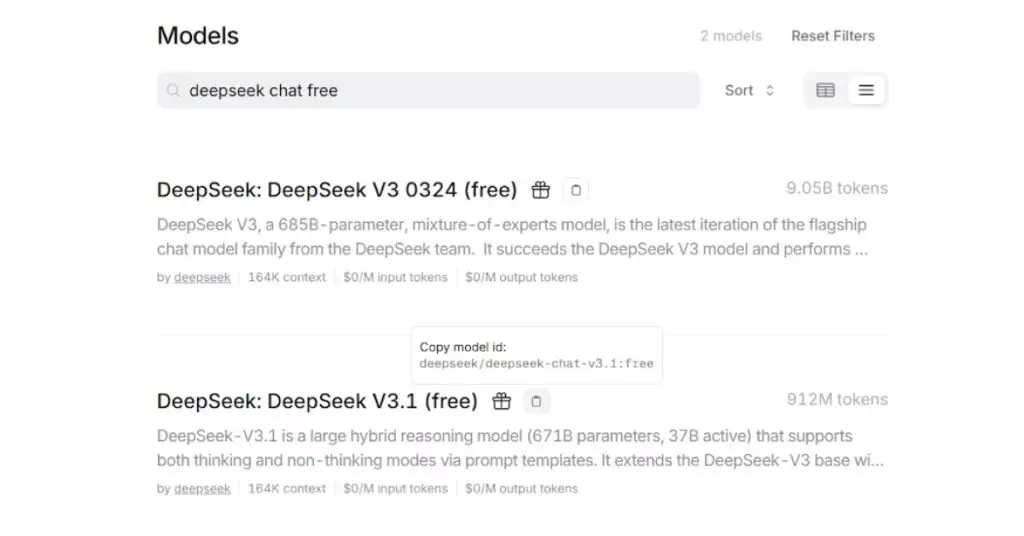Copy model id for DeepSeek V3.1
This screenshot has width=1024, height=536.
point(536,401)
